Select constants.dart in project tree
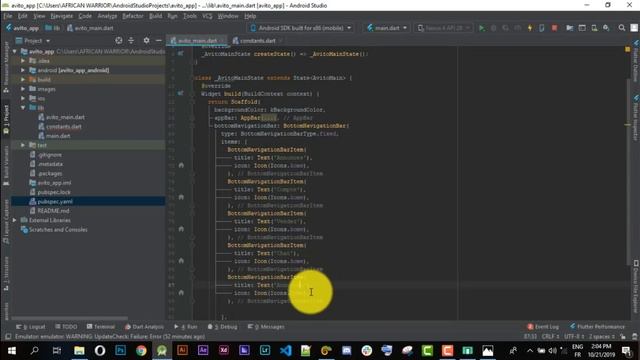Screen dimensions: 640x360 pos(63,127)
